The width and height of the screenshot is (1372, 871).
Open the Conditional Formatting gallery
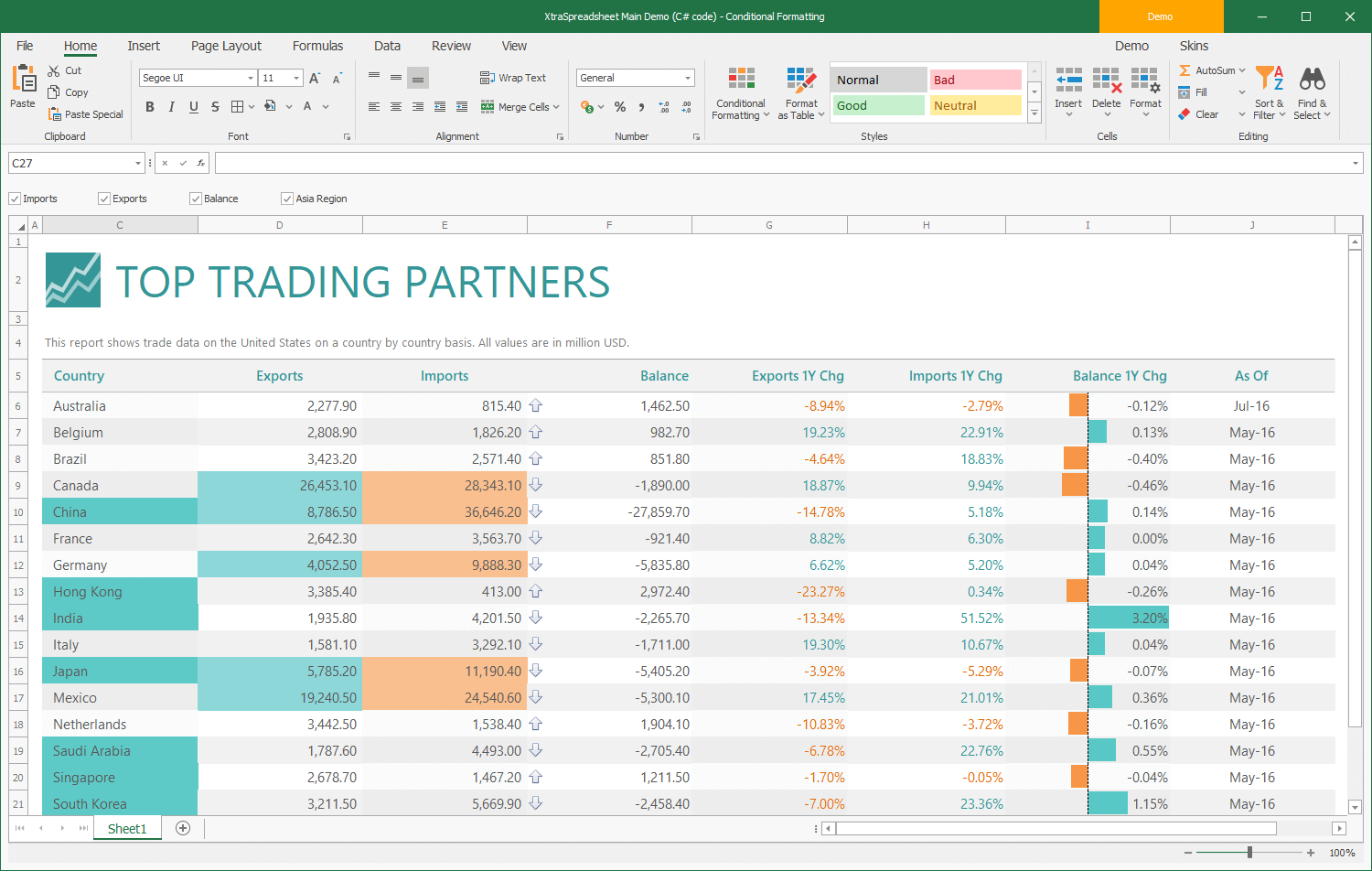click(740, 92)
